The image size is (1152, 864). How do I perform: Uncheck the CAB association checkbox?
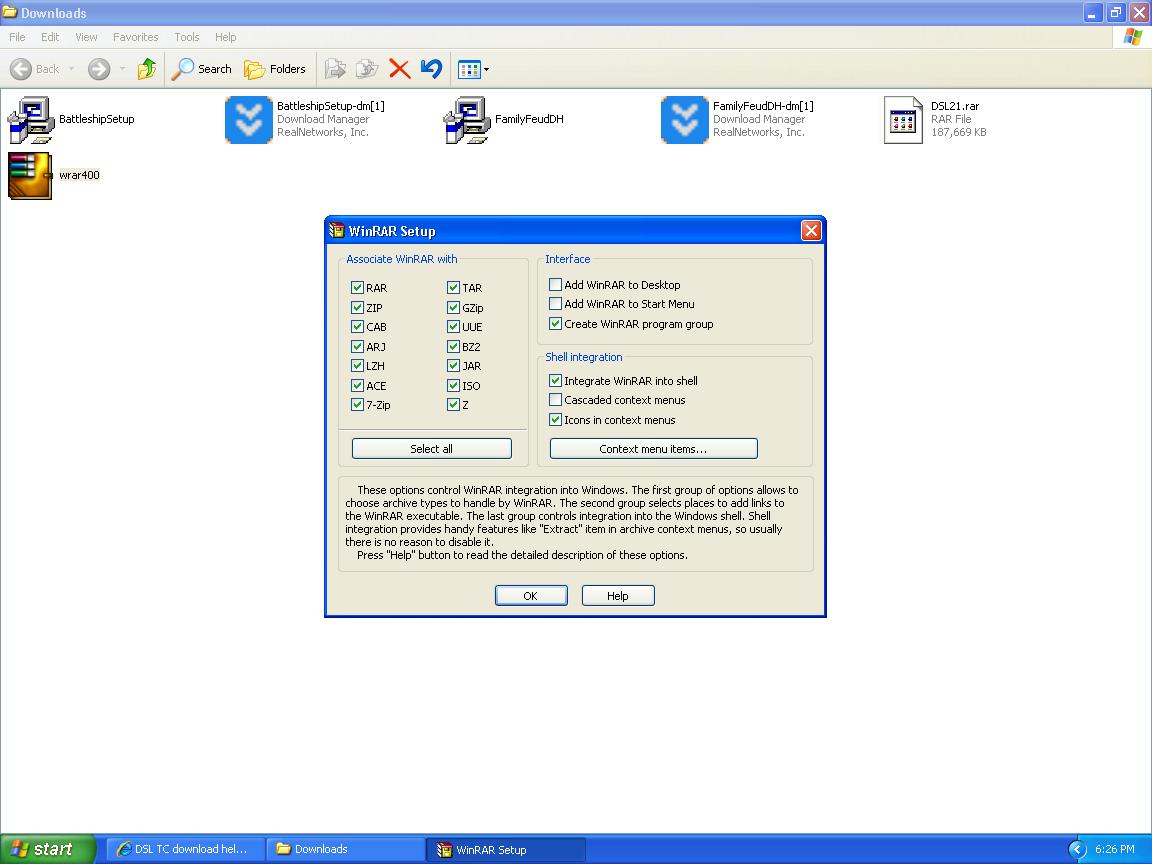coord(357,326)
